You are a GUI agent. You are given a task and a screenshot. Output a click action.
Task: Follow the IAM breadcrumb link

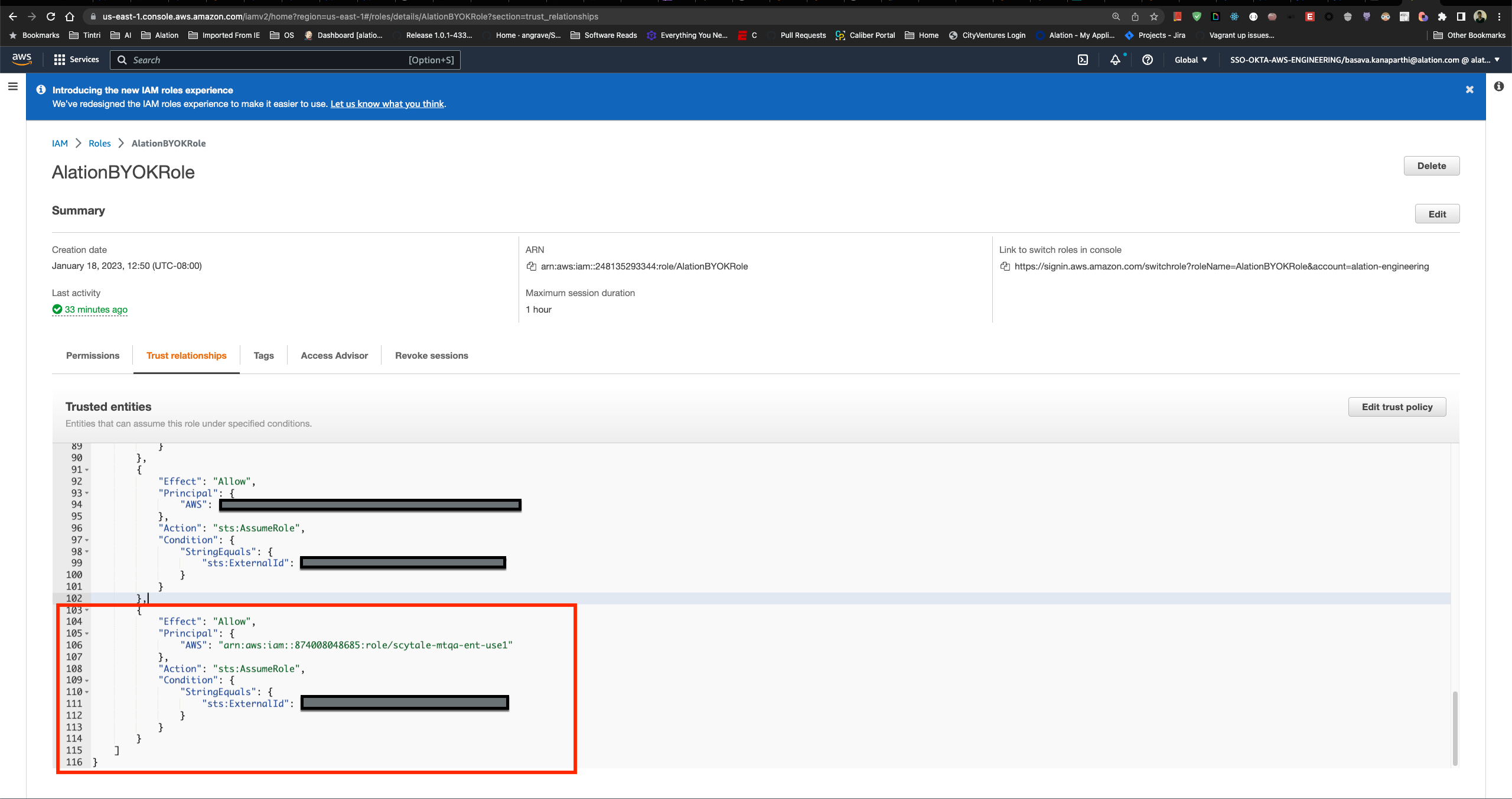60,144
